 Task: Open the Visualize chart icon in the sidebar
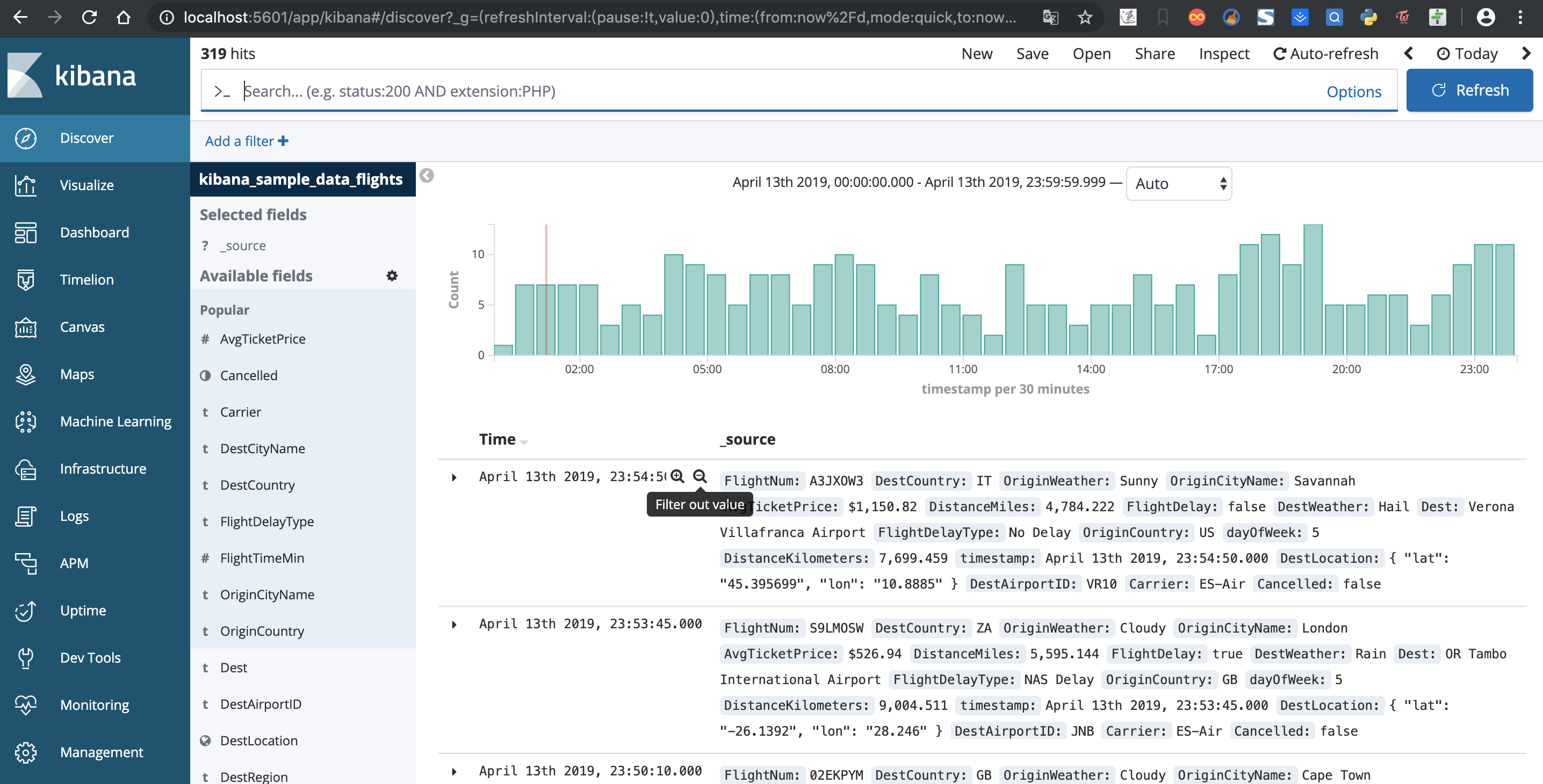pyautogui.click(x=25, y=185)
